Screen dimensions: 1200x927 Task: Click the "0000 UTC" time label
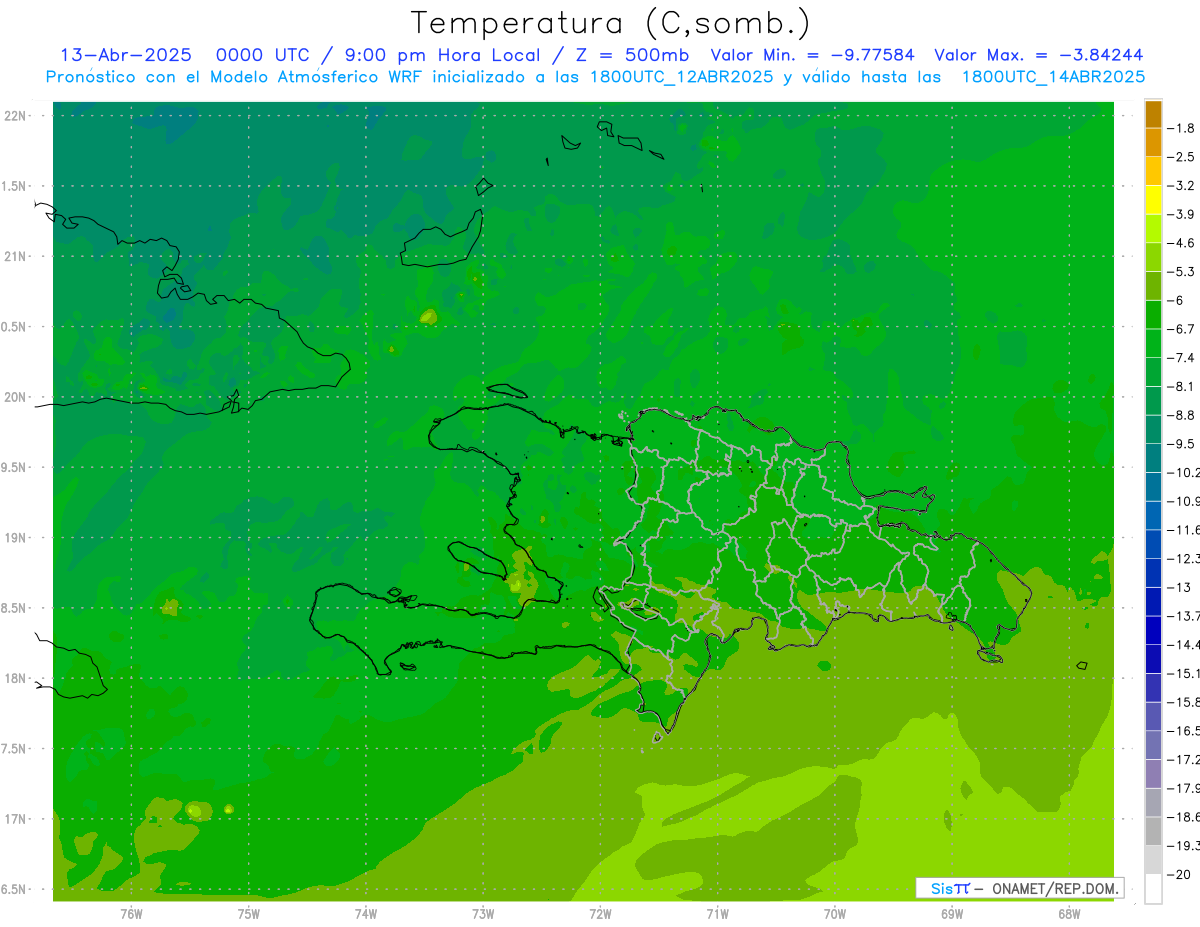click(x=264, y=55)
